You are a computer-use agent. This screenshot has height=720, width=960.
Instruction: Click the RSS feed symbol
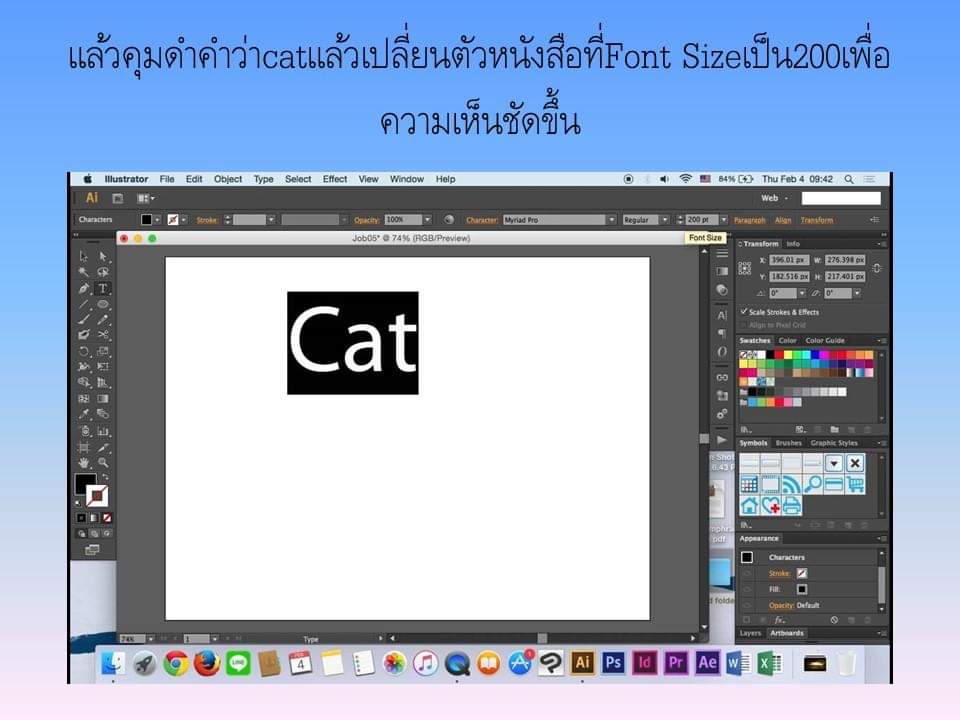[791, 484]
